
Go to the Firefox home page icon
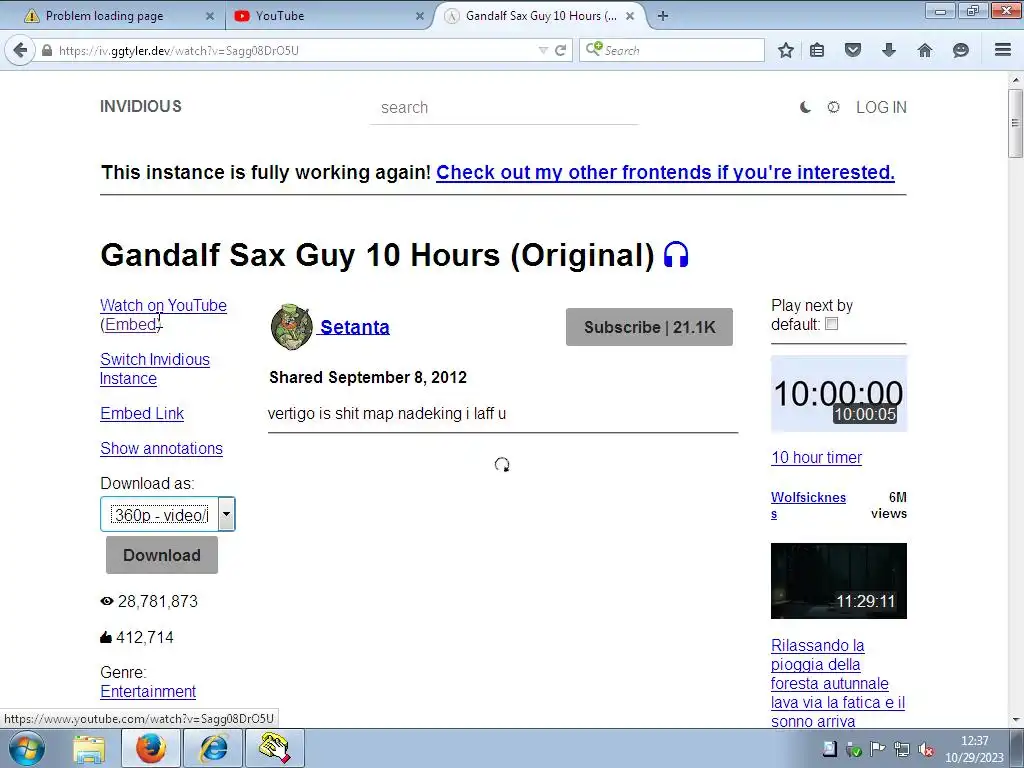click(x=925, y=50)
